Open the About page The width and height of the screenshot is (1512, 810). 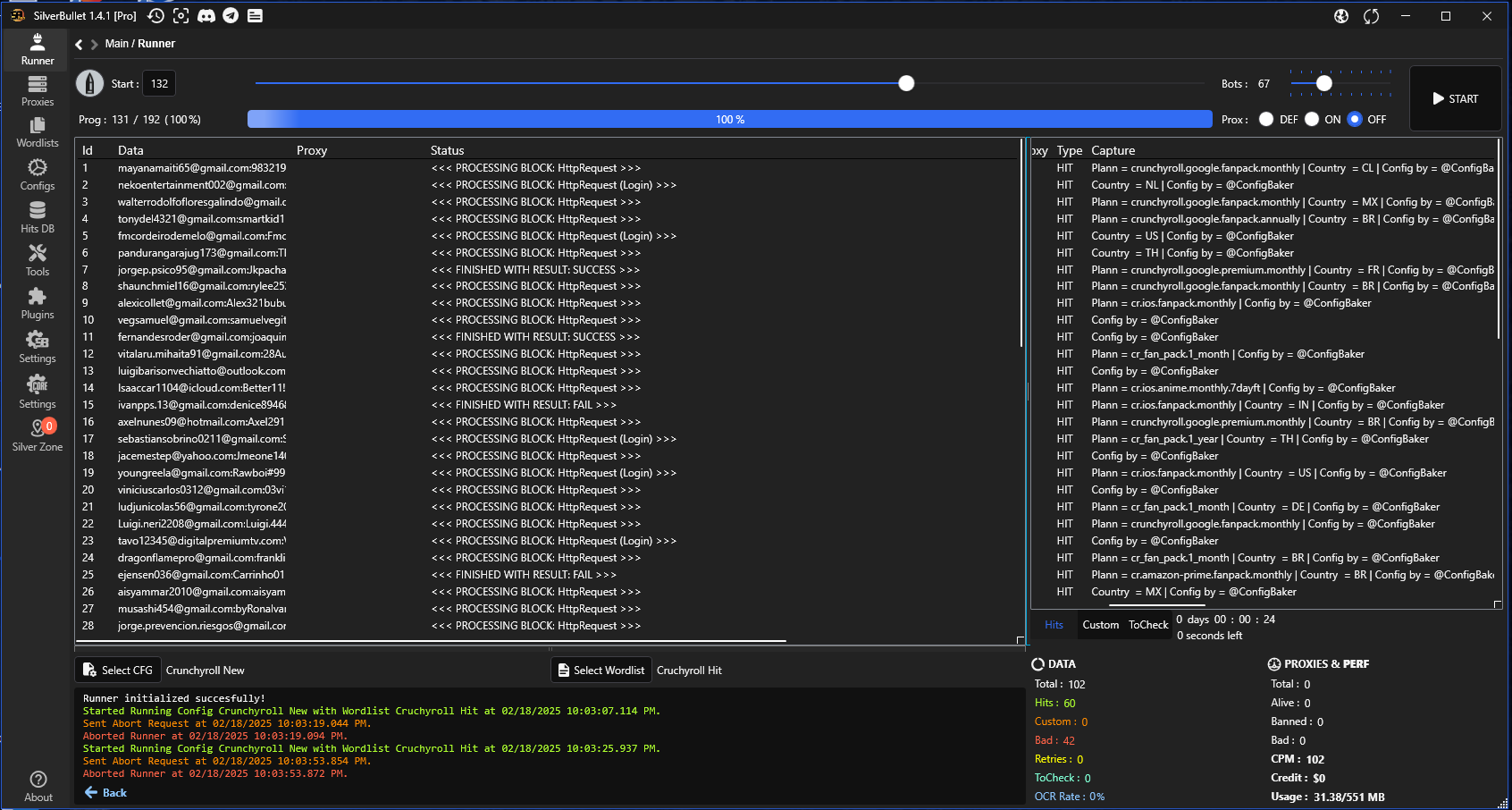(x=38, y=786)
